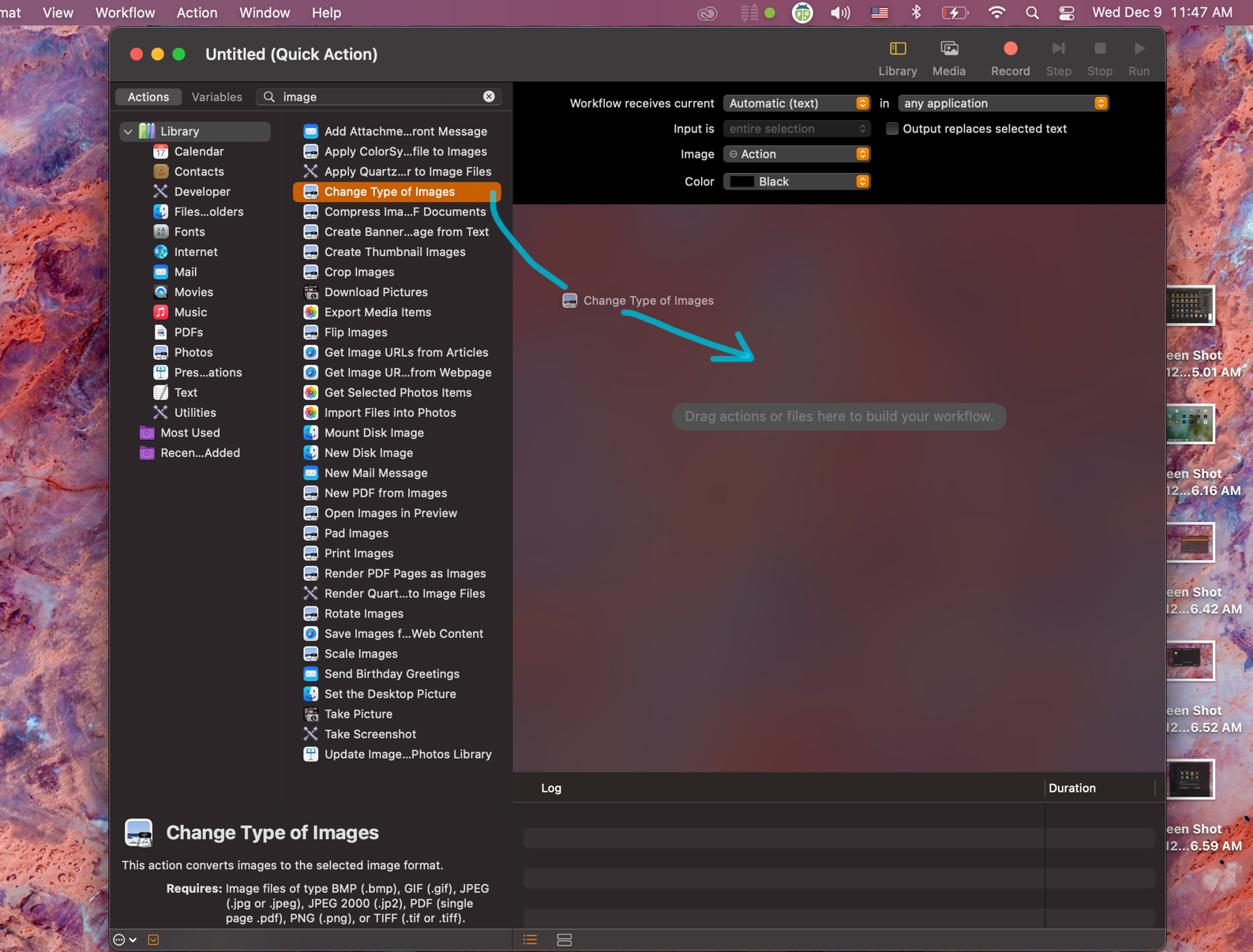Select the Mount Disk Image action
Screen dimensions: 1253x952
coord(373,433)
